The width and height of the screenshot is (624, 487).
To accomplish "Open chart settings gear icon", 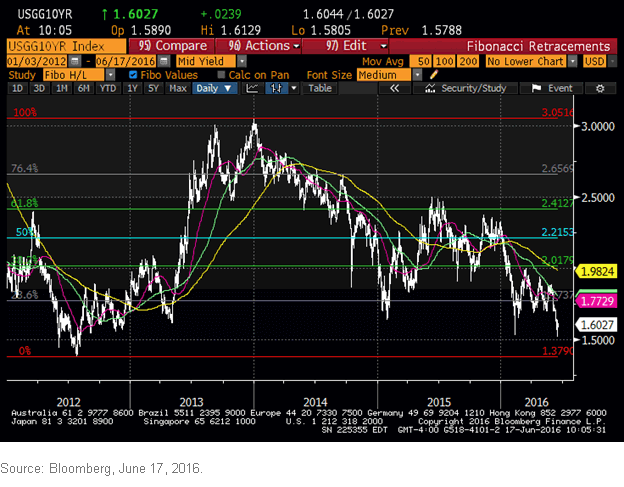I will [x=600, y=88].
